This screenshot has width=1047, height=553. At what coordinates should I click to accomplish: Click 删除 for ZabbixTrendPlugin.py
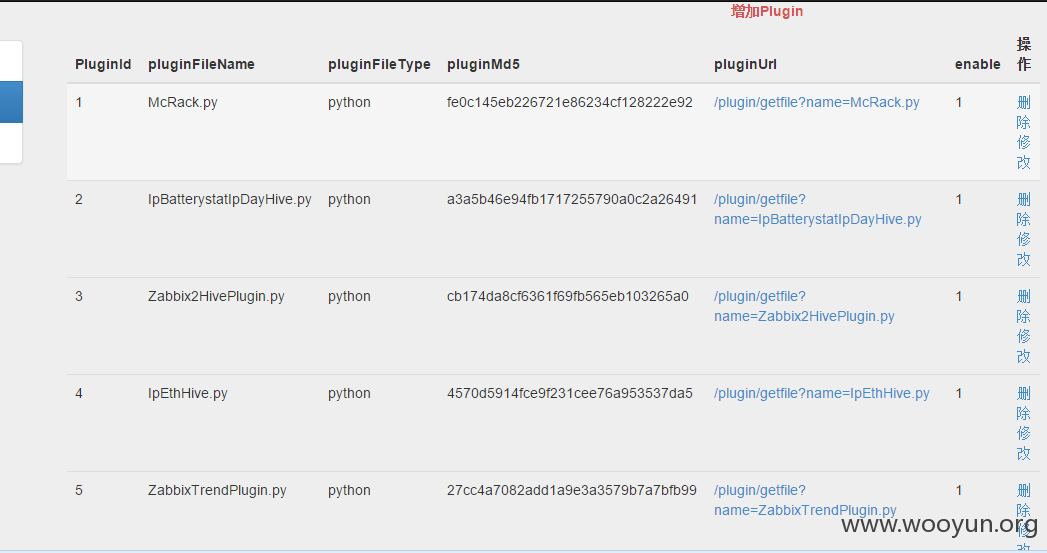pyautogui.click(x=1024, y=500)
